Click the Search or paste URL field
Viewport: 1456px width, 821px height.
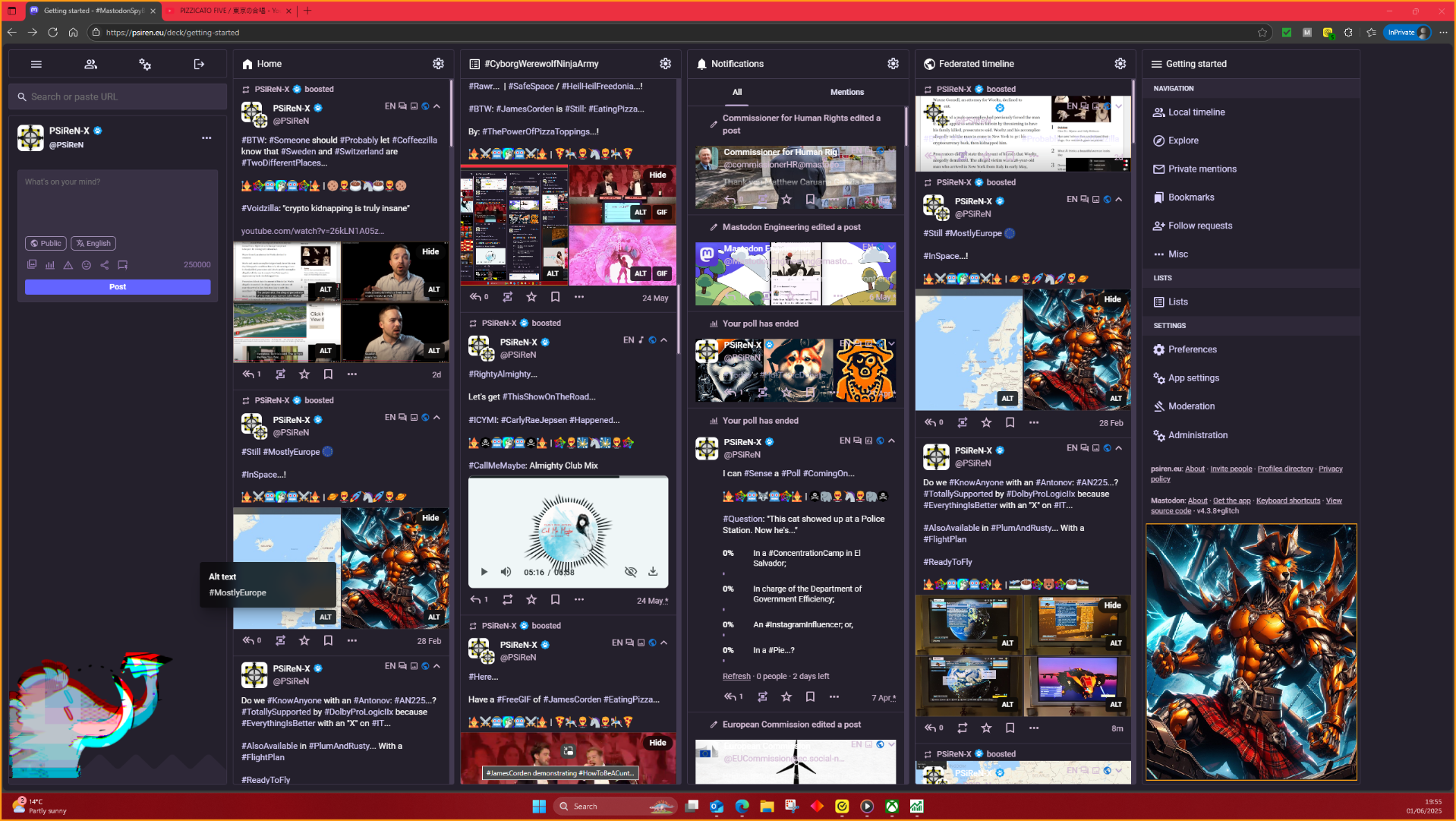(x=118, y=97)
